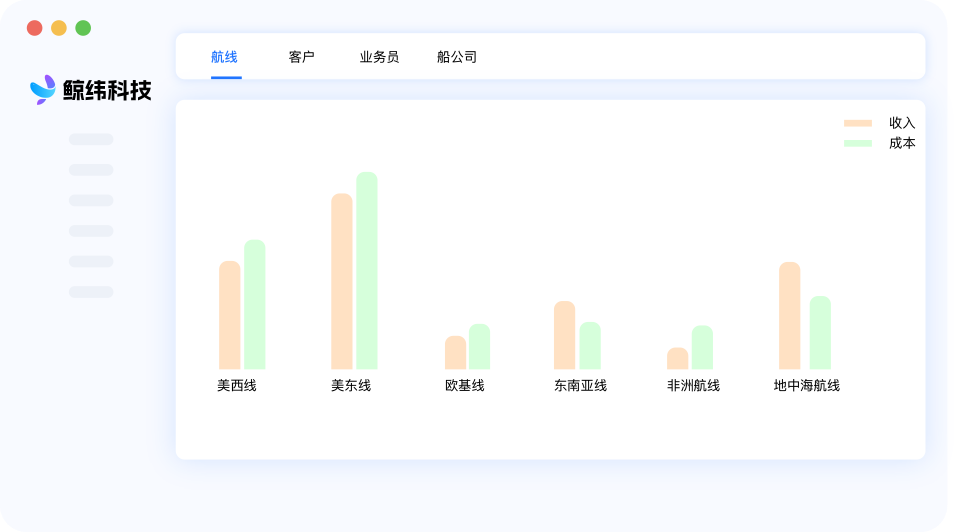Click the 非洲航线 green cost bar

pos(702,347)
